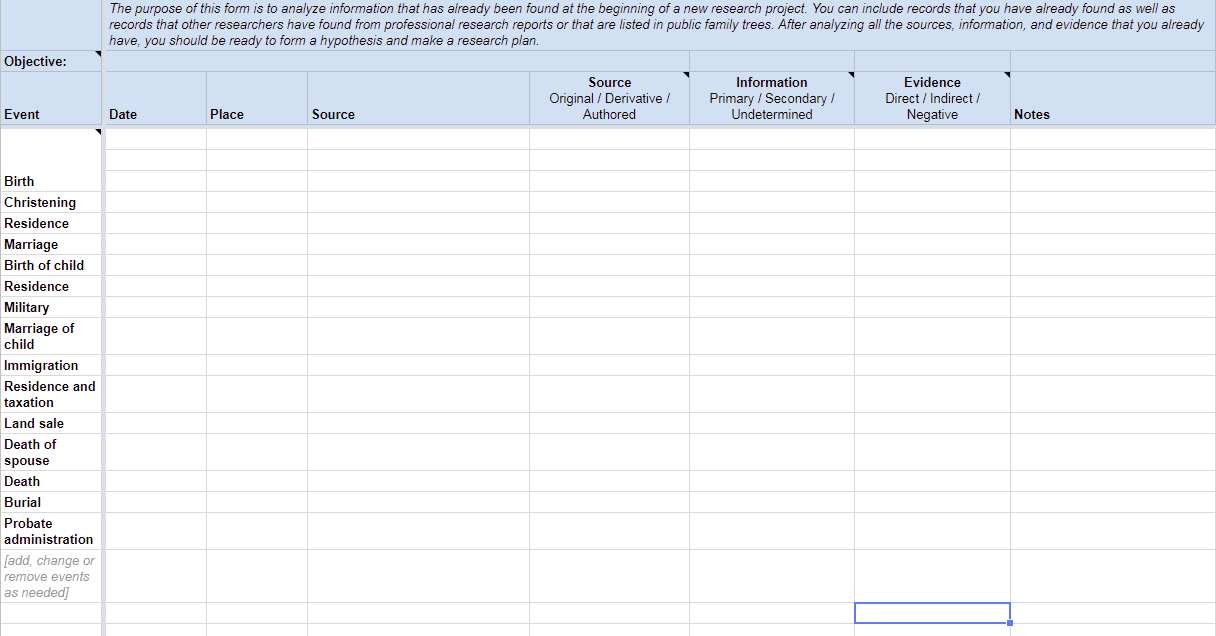Select the Birth of child label
This screenshot has width=1216, height=636.
pos(51,265)
